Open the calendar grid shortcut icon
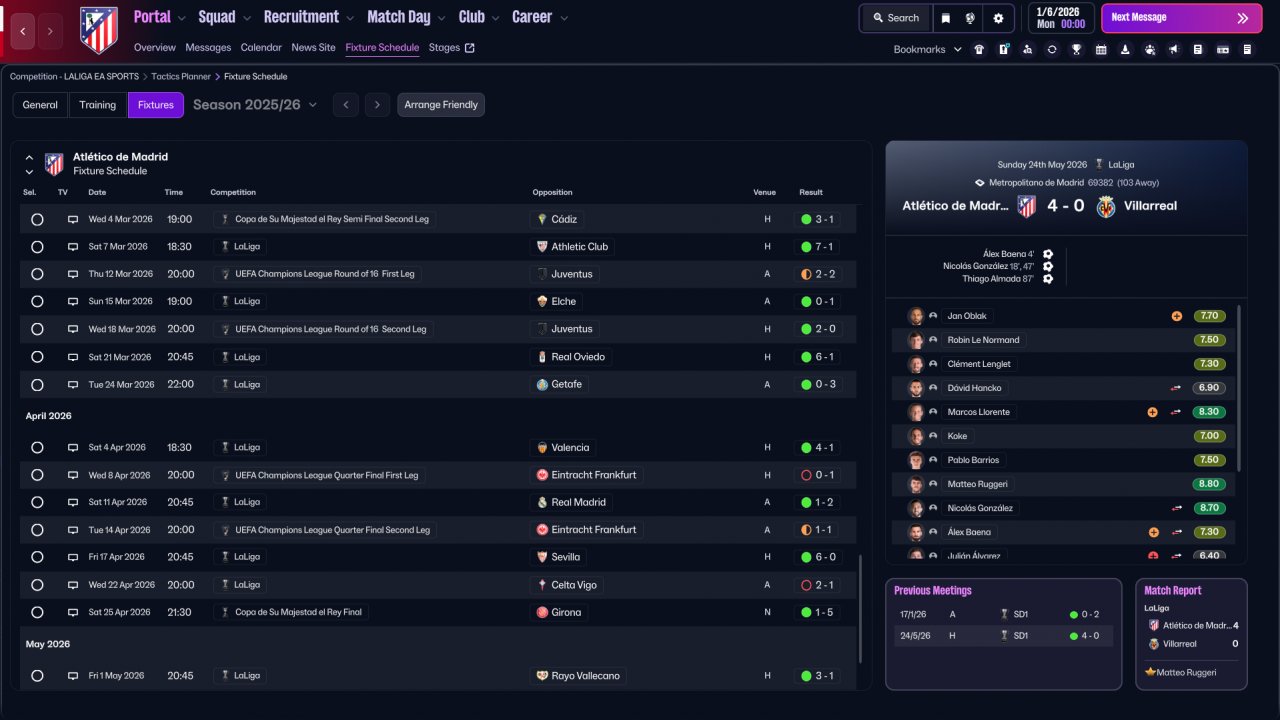1280x720 pixels. pos(1101,49)
